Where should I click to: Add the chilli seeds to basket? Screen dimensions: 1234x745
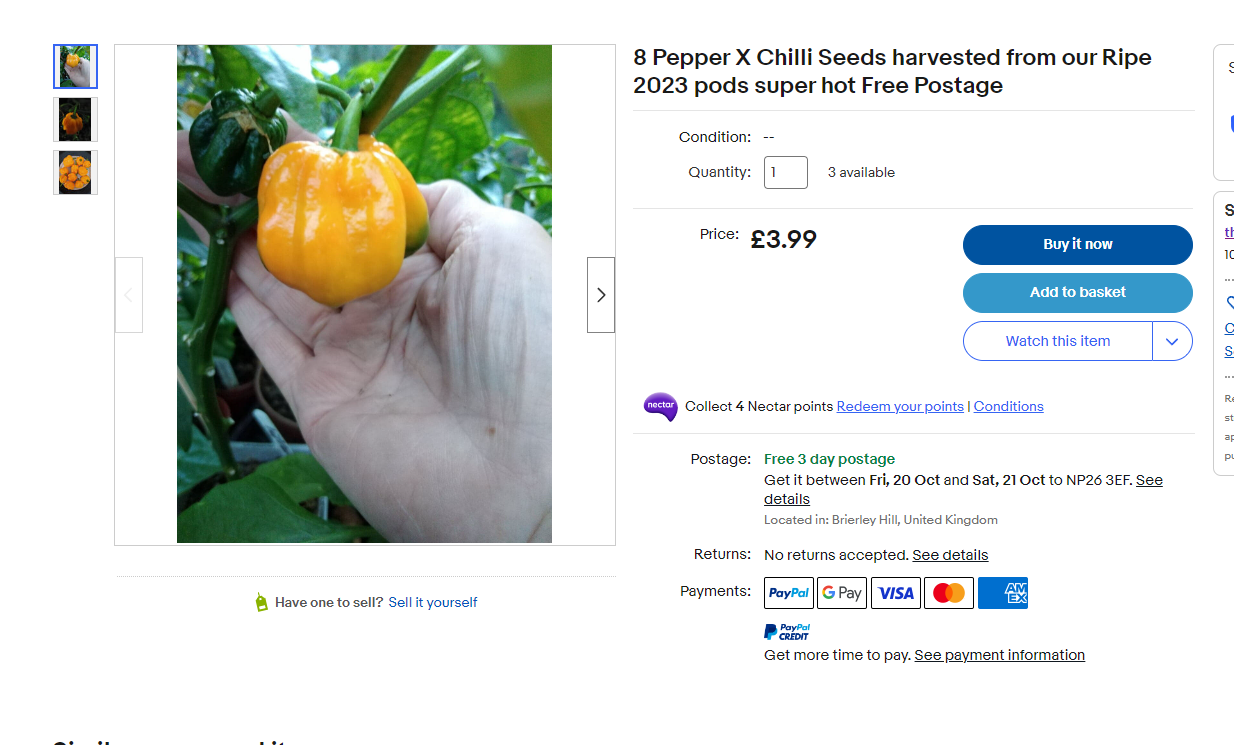(1077, 292)
